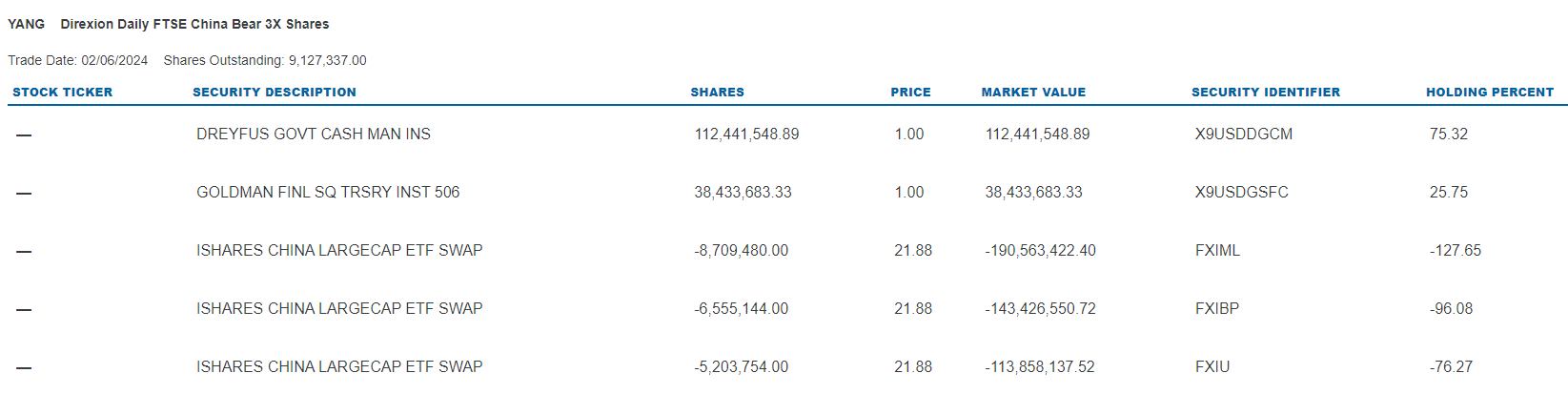Click the FXIML identifier cell
This screenshot has width=1568, height=394.
tap(1217, 251)
